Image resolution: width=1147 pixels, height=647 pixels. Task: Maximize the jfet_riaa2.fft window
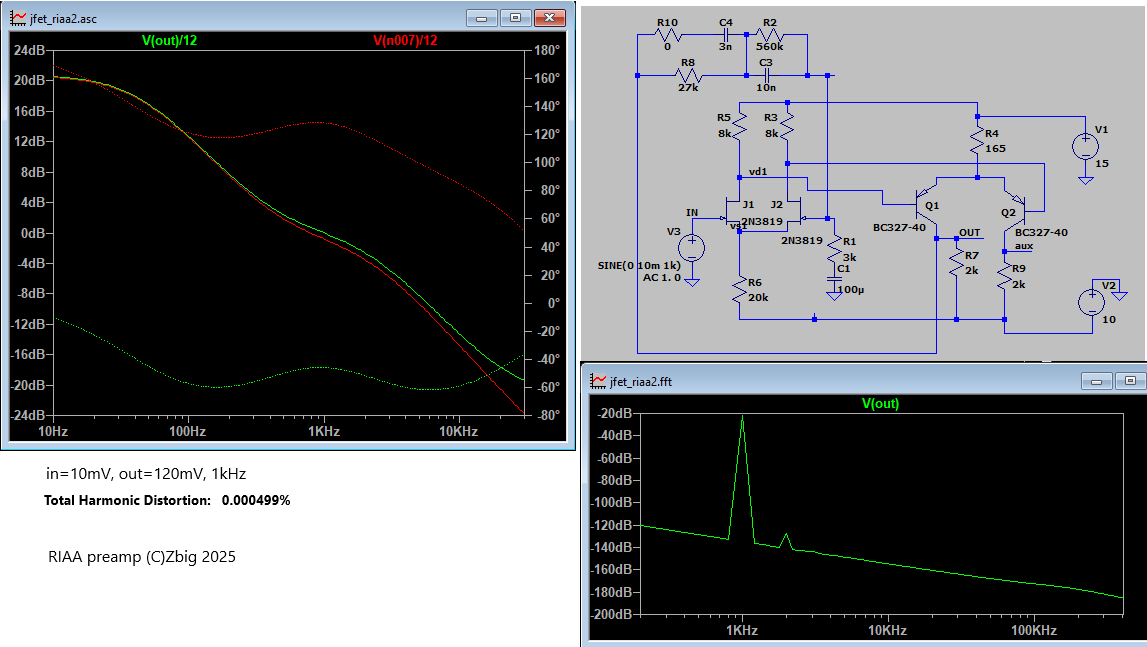[1130, 381]
